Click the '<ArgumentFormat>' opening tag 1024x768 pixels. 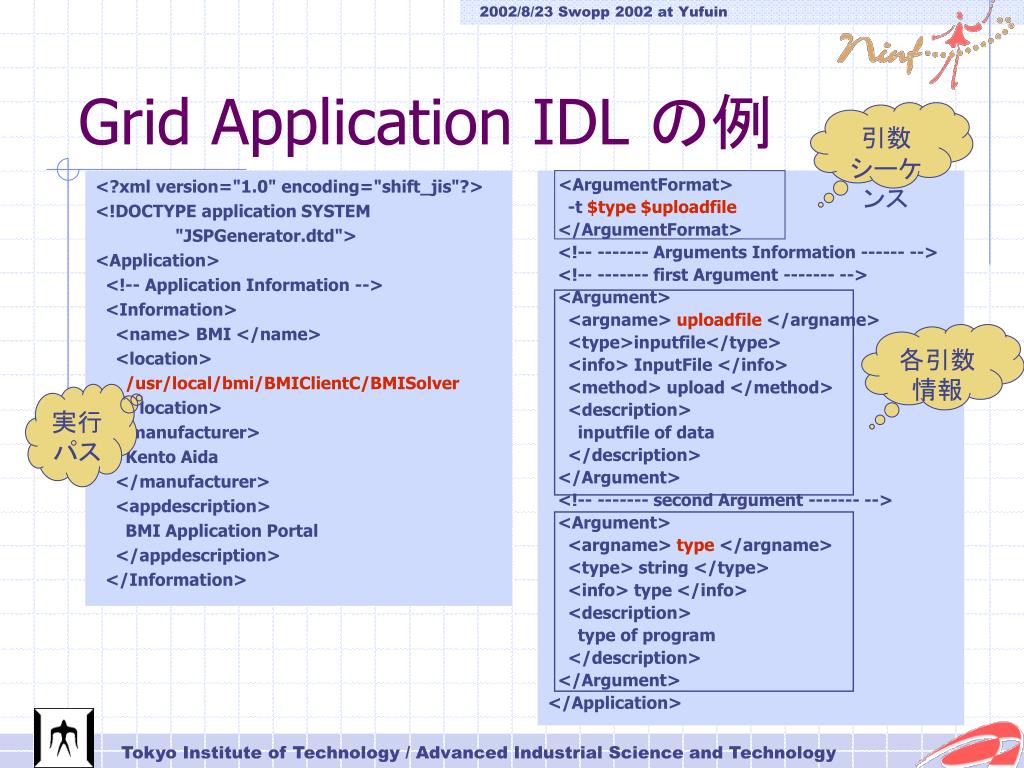(645, 185)
